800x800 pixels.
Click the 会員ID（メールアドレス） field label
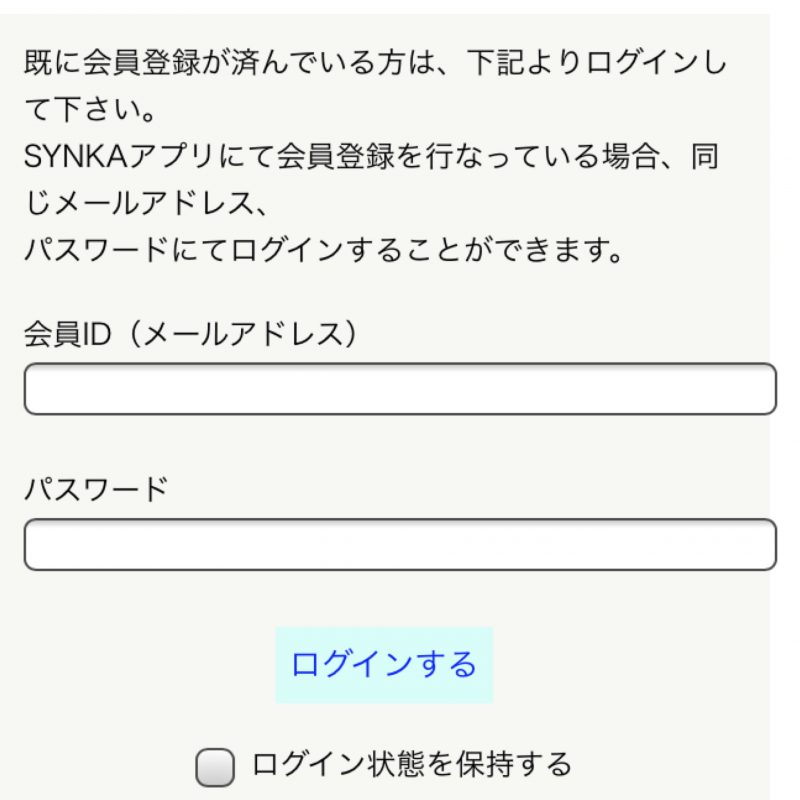point(191,334)
